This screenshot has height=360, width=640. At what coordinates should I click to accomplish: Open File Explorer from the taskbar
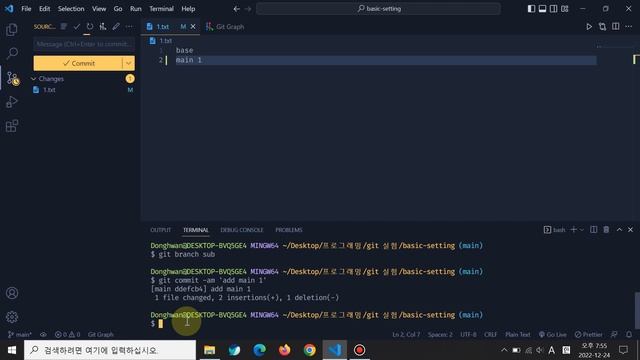pos(209,350)
